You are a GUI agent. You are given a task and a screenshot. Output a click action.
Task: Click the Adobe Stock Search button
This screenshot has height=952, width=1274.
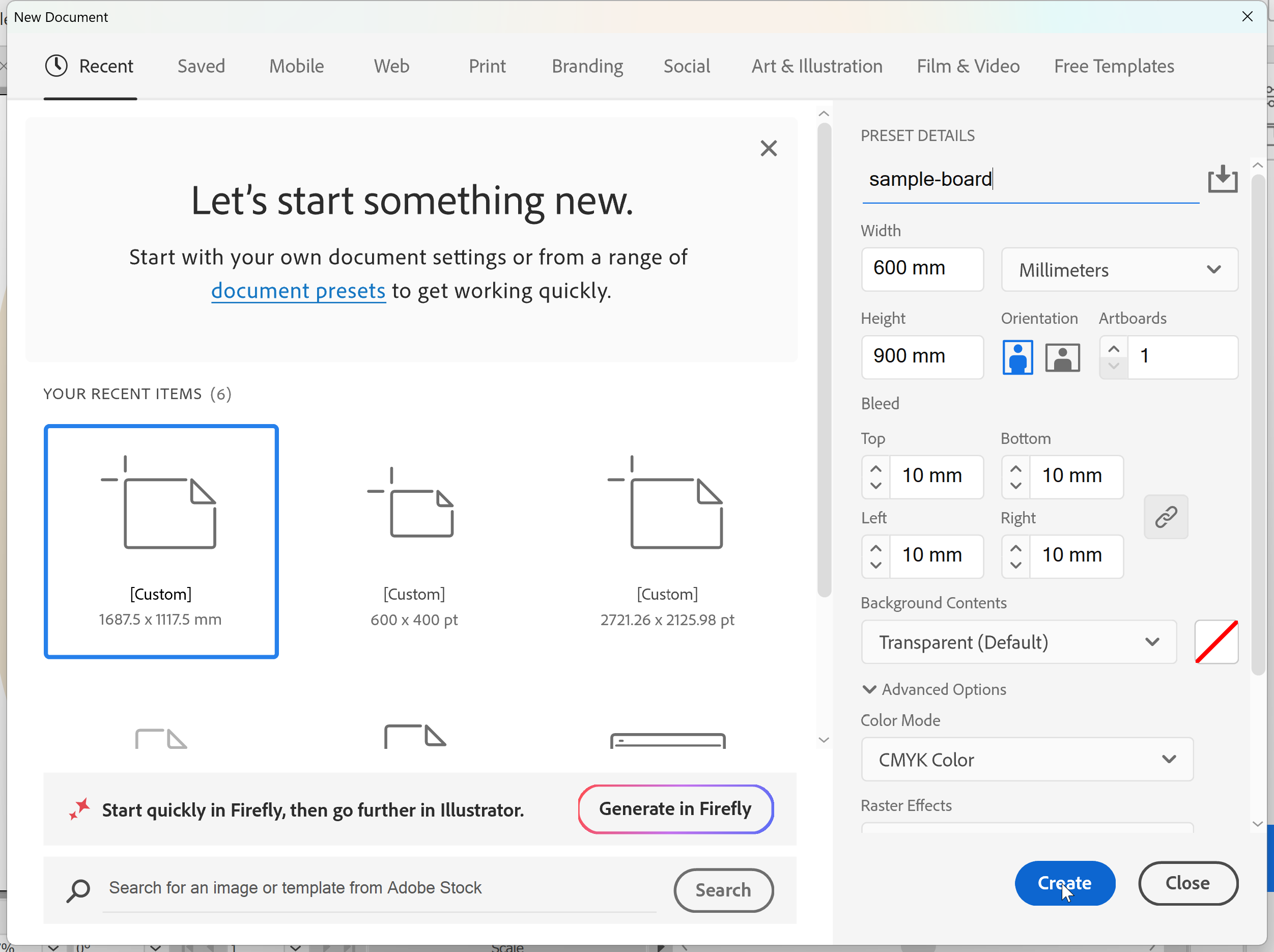[723, 890]
